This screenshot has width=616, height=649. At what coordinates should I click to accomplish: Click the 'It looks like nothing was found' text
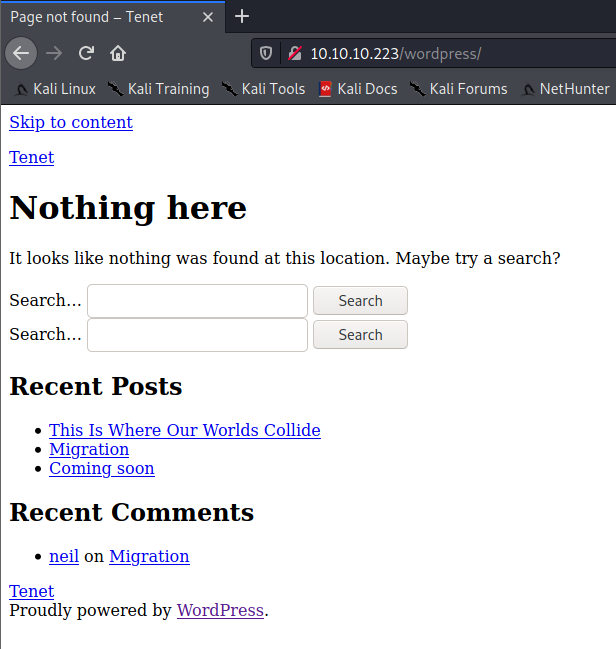coord(284,258)
